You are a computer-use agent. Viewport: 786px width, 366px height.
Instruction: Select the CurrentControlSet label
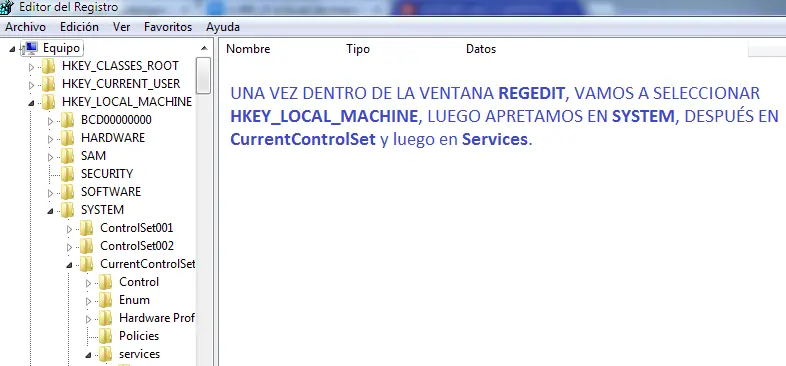pyautogui.click(x=147, y=264)
